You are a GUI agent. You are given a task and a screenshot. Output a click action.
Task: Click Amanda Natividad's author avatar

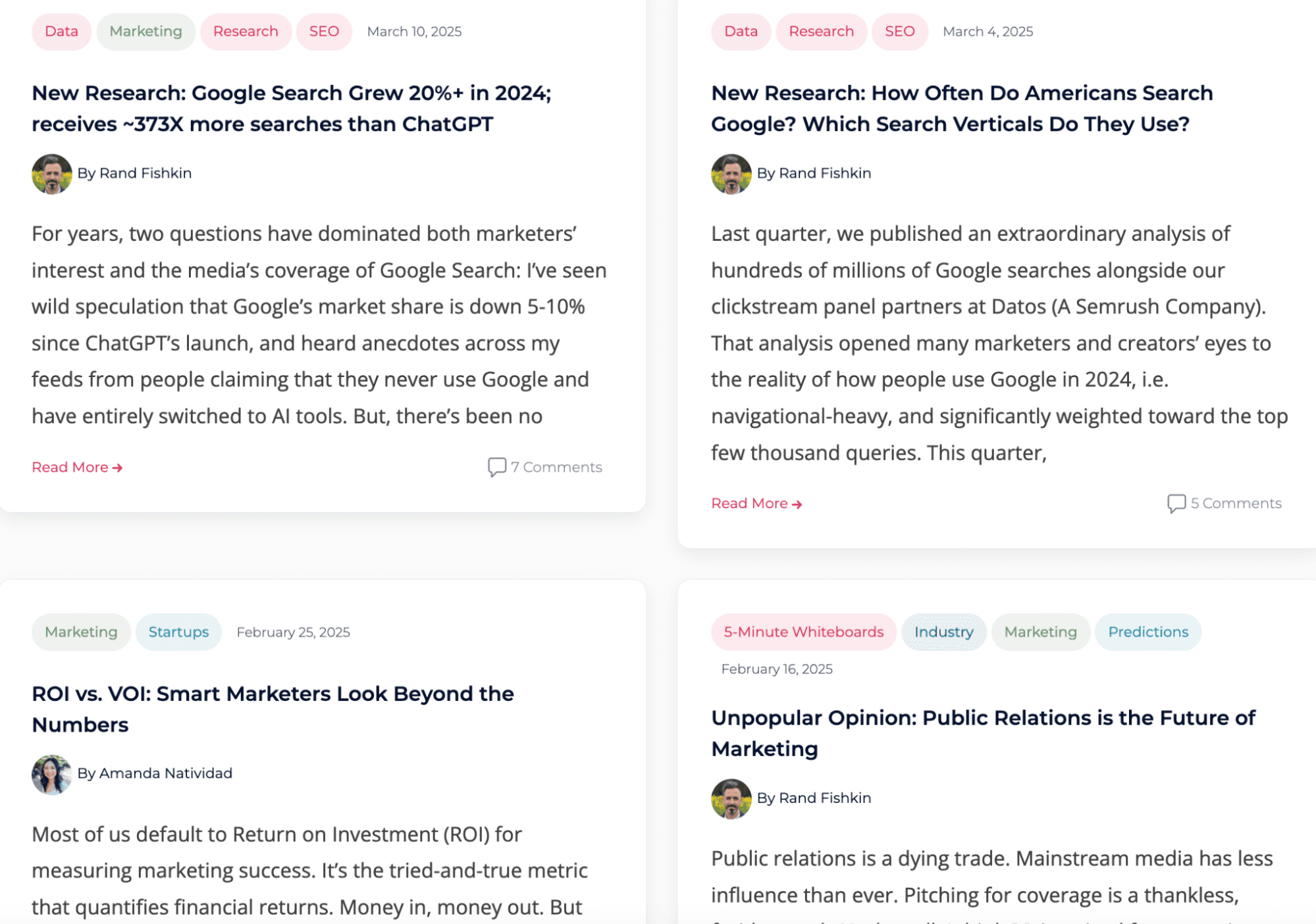(x=52, y=774)
